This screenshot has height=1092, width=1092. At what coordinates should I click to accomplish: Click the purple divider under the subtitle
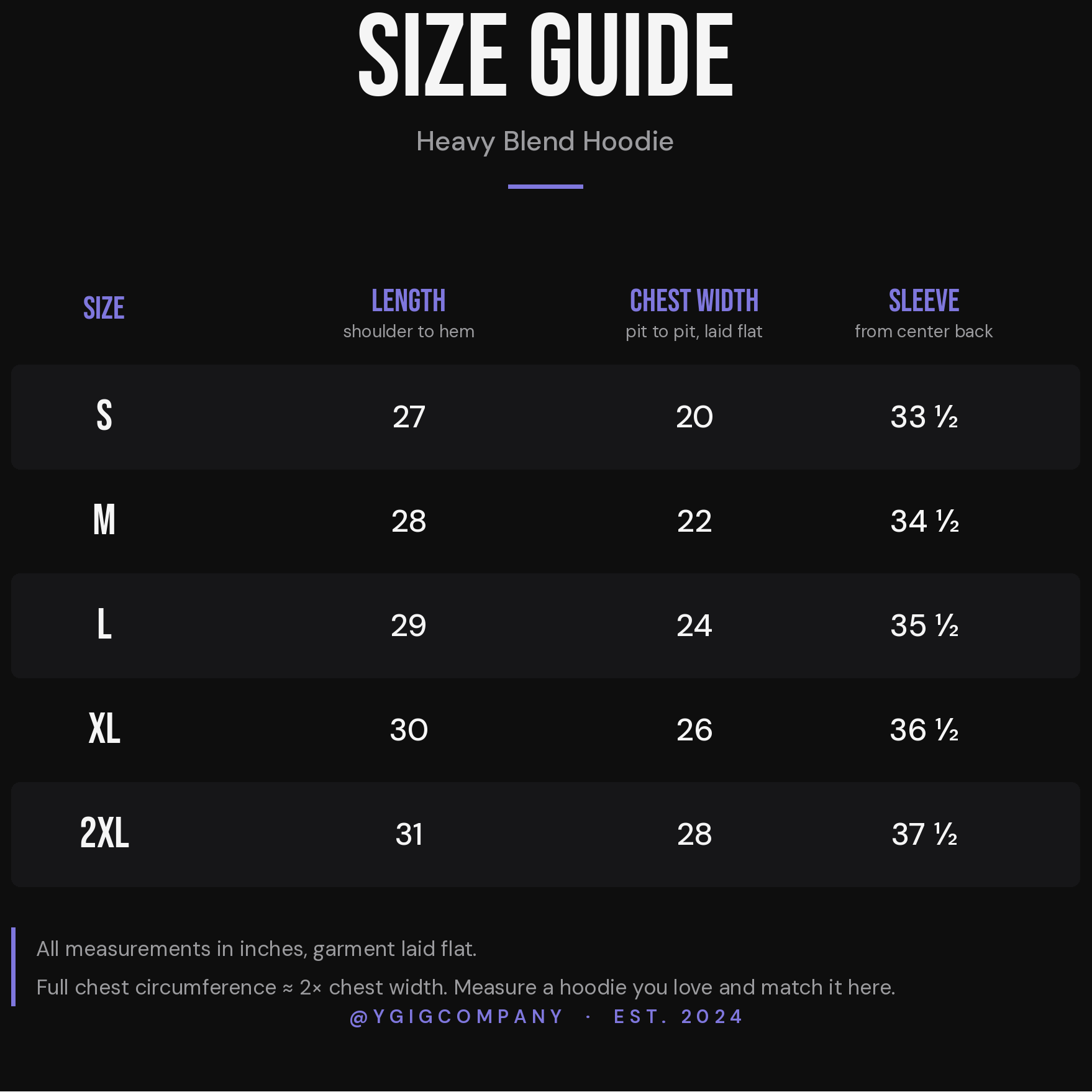[545, 186]
